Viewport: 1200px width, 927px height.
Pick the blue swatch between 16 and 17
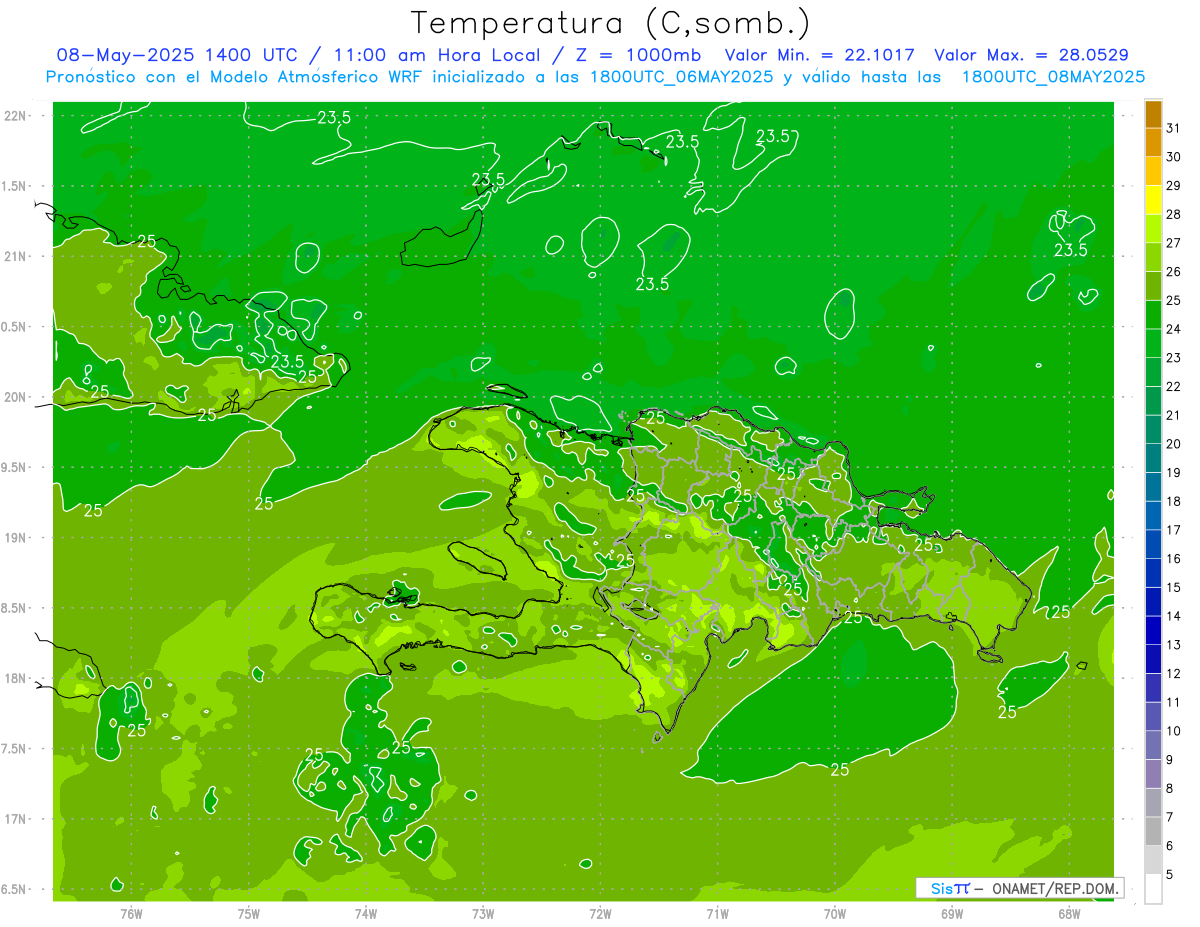1153,544
